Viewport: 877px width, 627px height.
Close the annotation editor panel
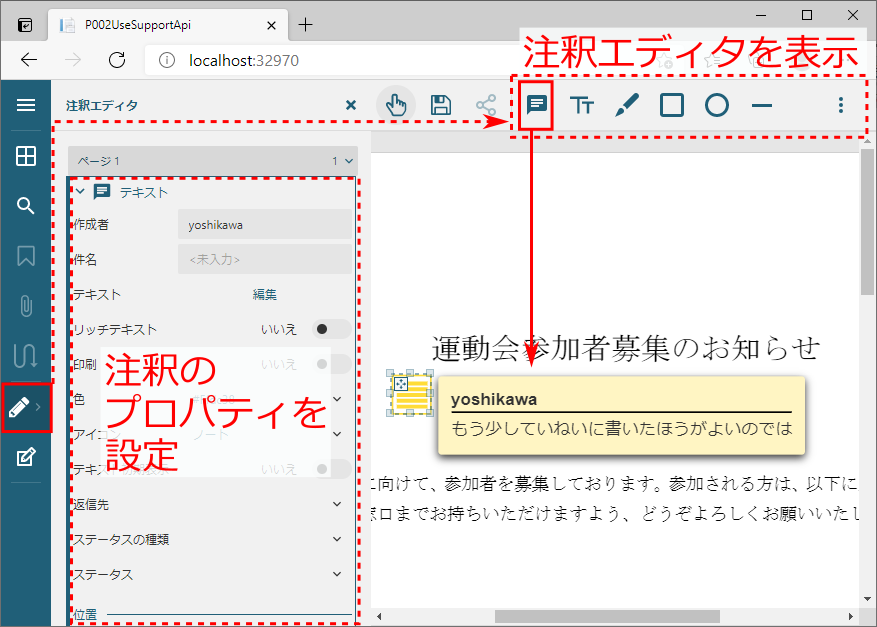coord(351,105)
